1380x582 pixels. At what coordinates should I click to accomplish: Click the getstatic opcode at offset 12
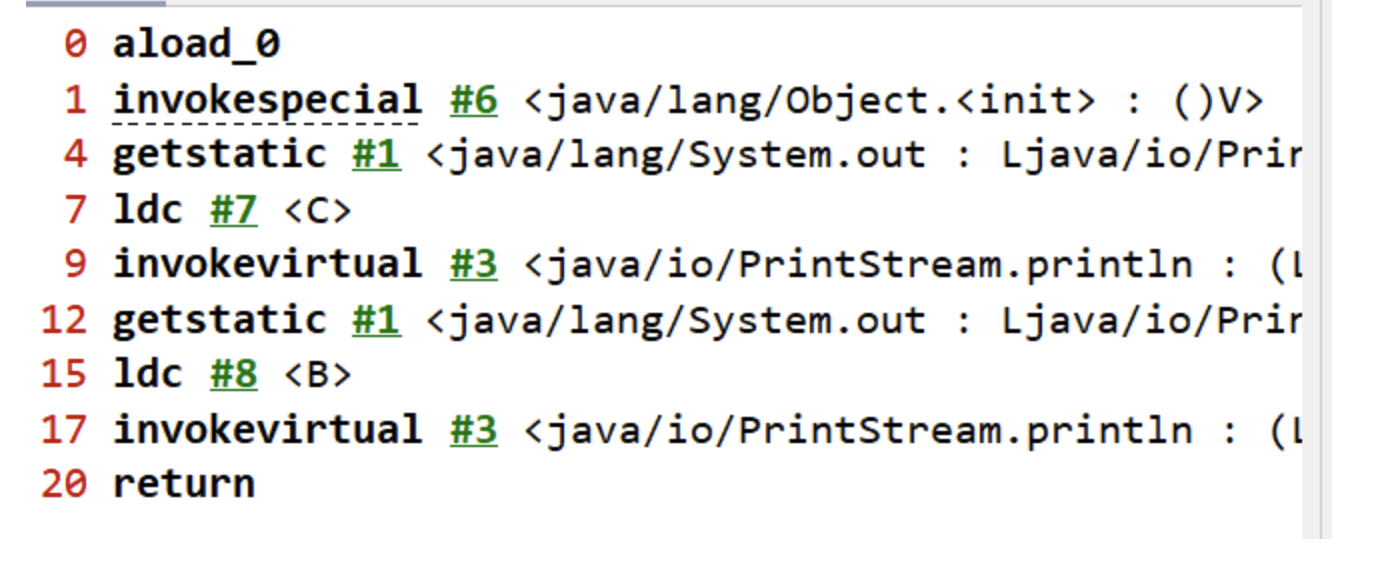click(219, 320)
